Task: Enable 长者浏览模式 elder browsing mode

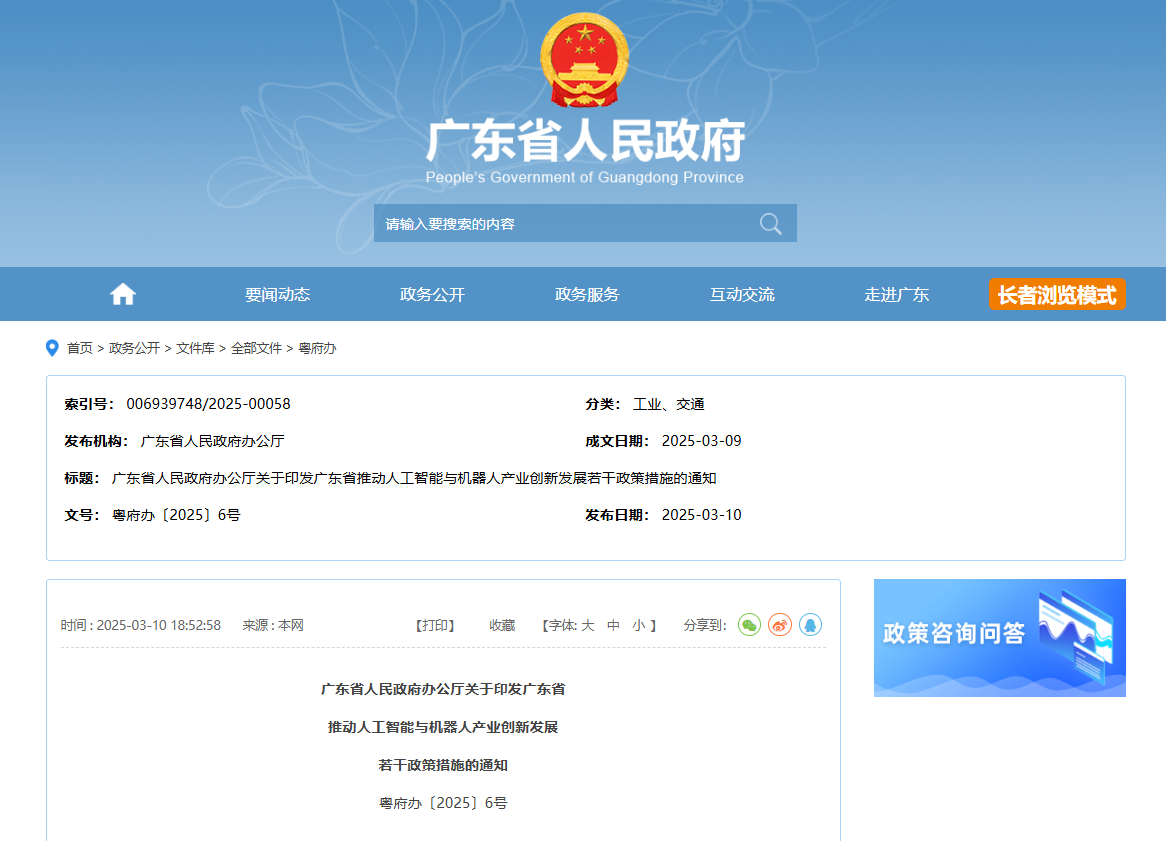Action: pos(1057,294)
